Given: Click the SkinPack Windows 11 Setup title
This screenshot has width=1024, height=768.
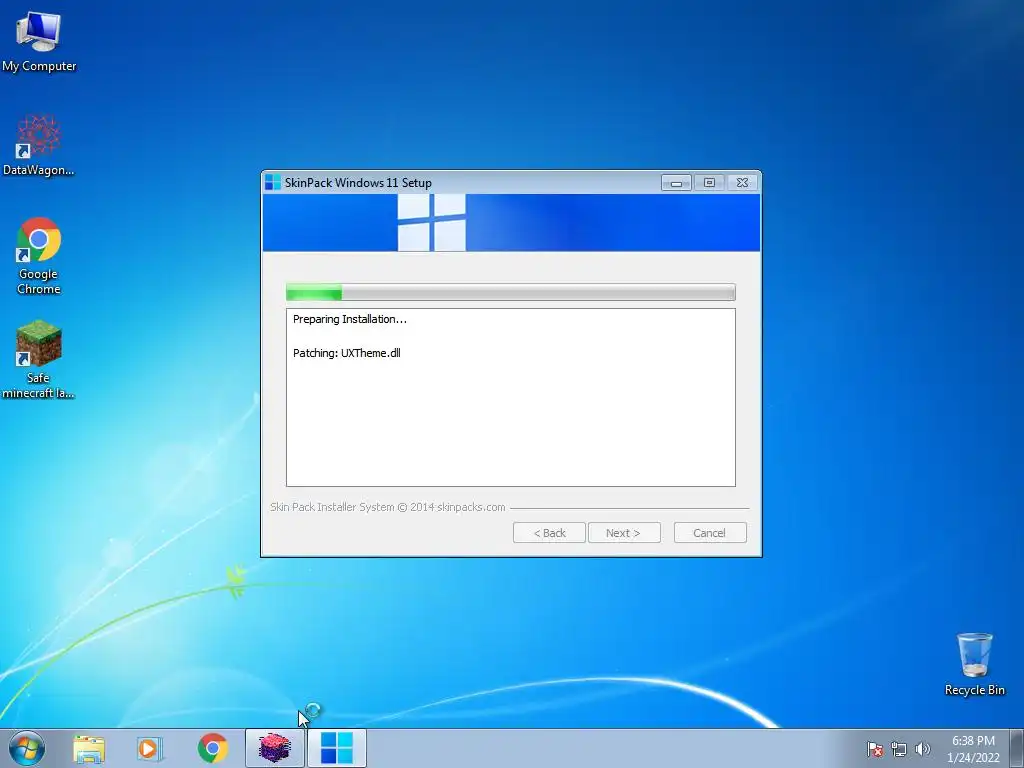Looking at the screenshot, I should [358, 183].
